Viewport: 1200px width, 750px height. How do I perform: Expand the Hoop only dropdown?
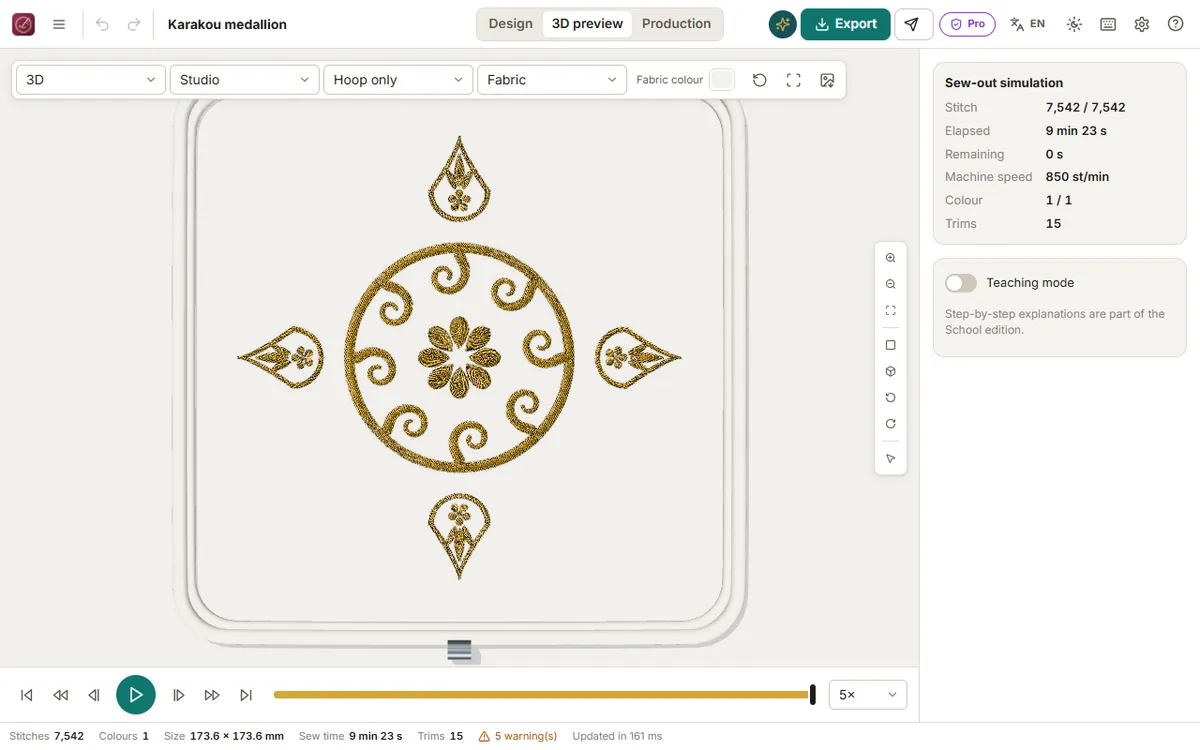pos(399,80)
